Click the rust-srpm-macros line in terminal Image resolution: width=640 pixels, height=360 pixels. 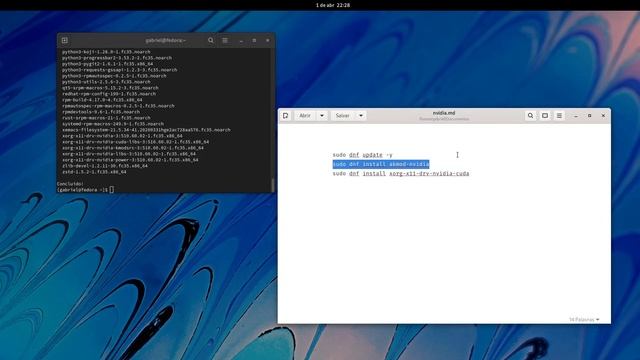click(x=106, y=118)
